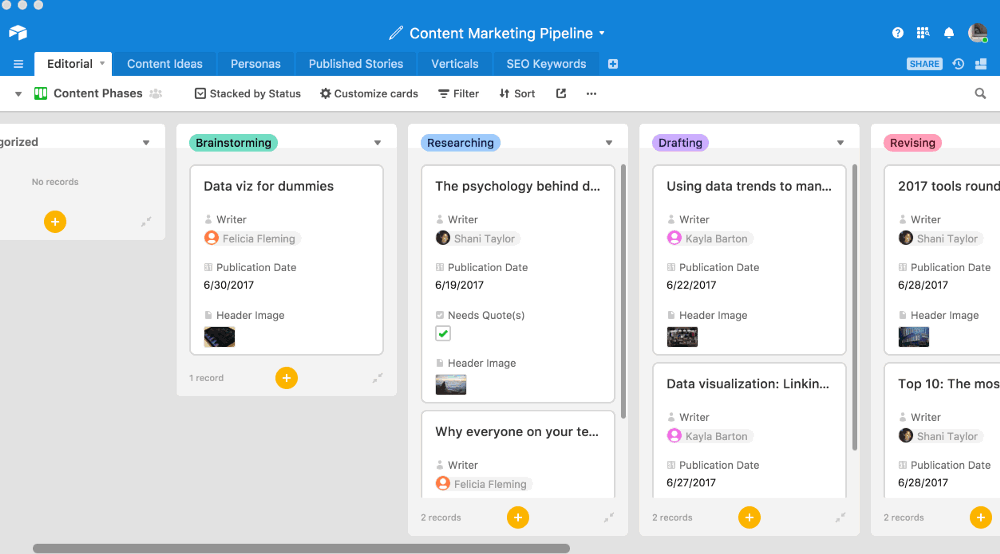Viewport: 1000px width, 554px height.
Task: Click the Researching stack vertical scrollbar
Action: coord(623,291)
